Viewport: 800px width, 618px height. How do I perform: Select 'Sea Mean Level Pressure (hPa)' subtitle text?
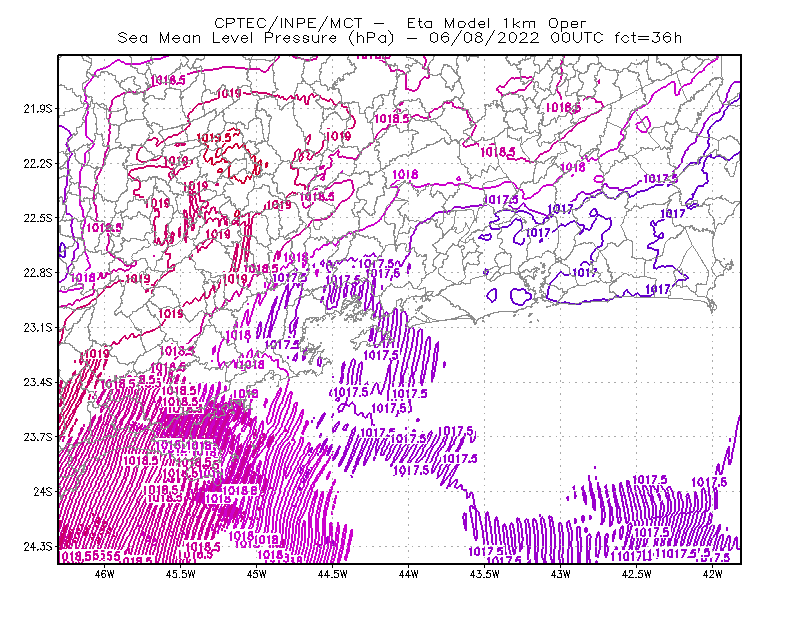[x=256, y=38]
